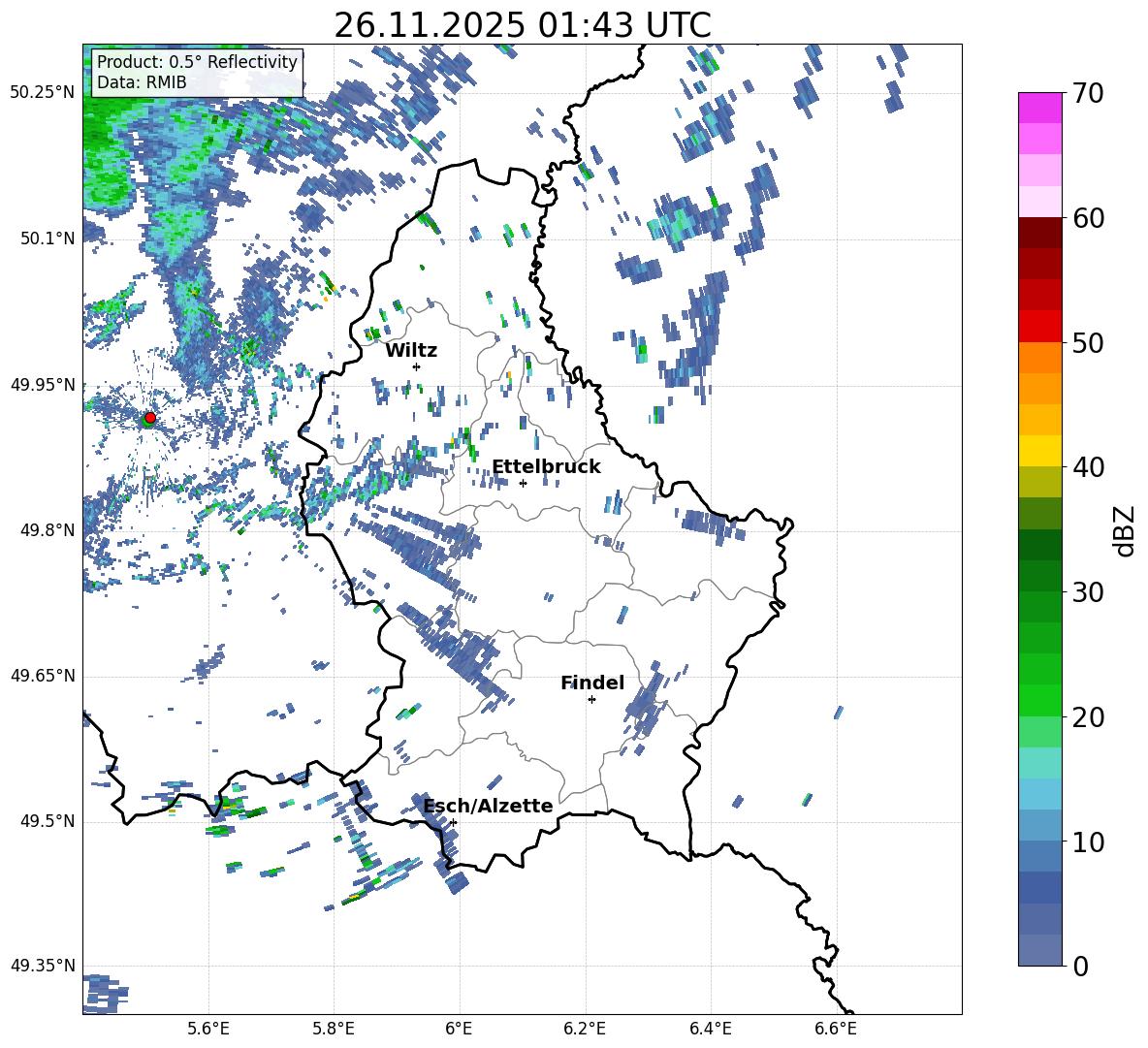Click the 'Esch/Alzette' city label
Screen dimensions: 1148x1048
(488, 806)
